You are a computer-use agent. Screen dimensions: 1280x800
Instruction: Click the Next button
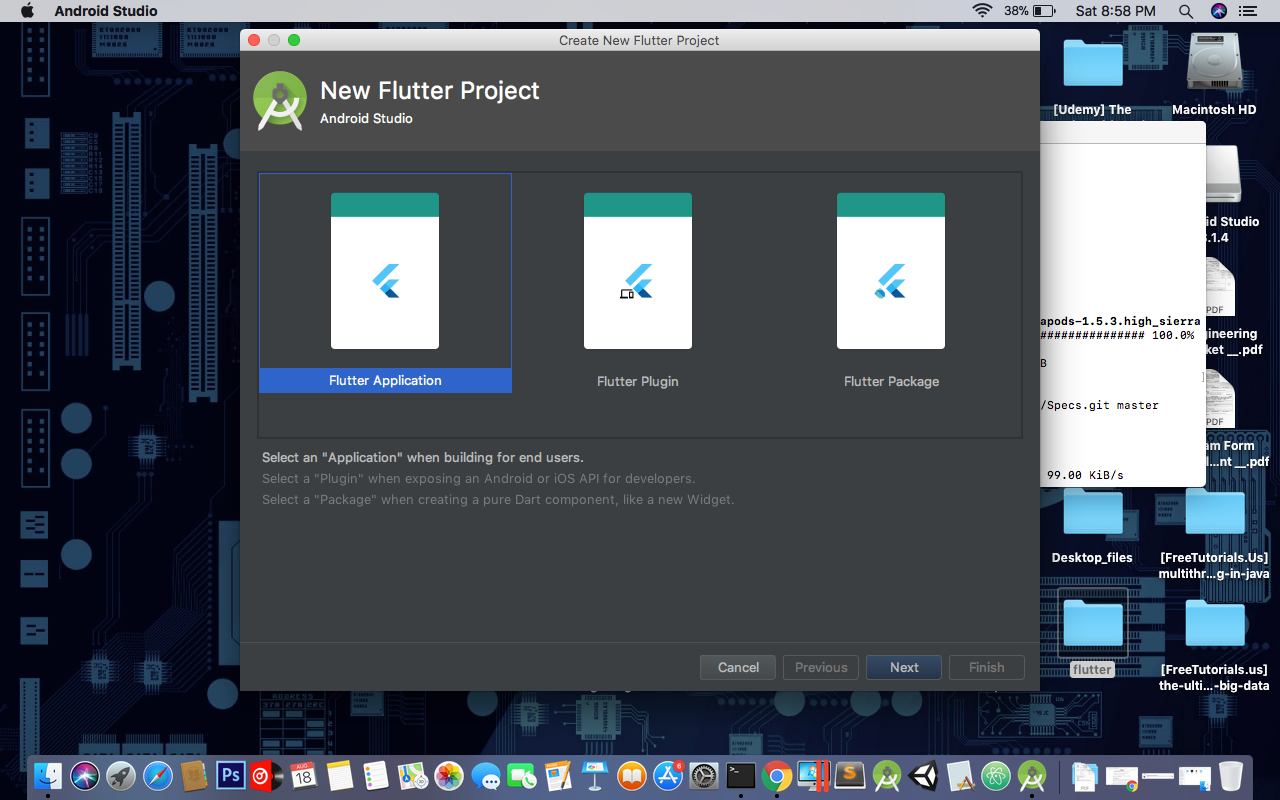903,667
